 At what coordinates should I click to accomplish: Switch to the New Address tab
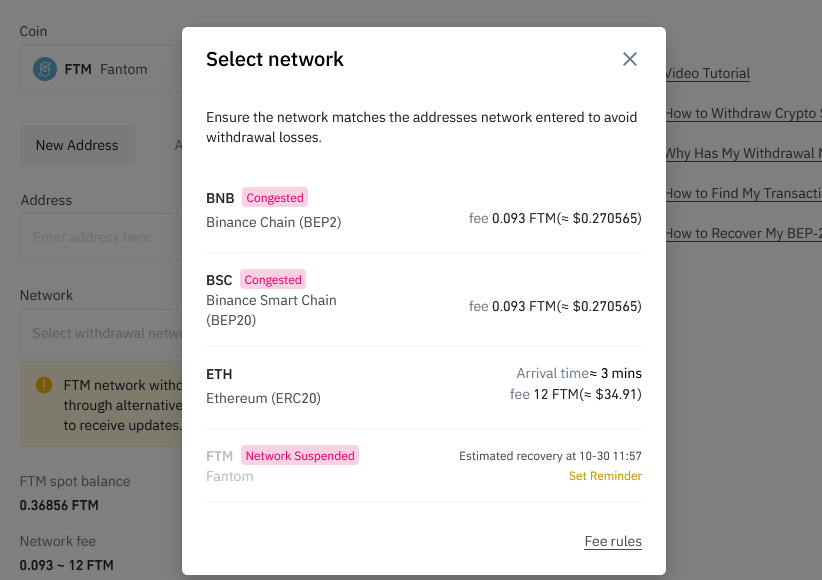(x=77, y=144)
